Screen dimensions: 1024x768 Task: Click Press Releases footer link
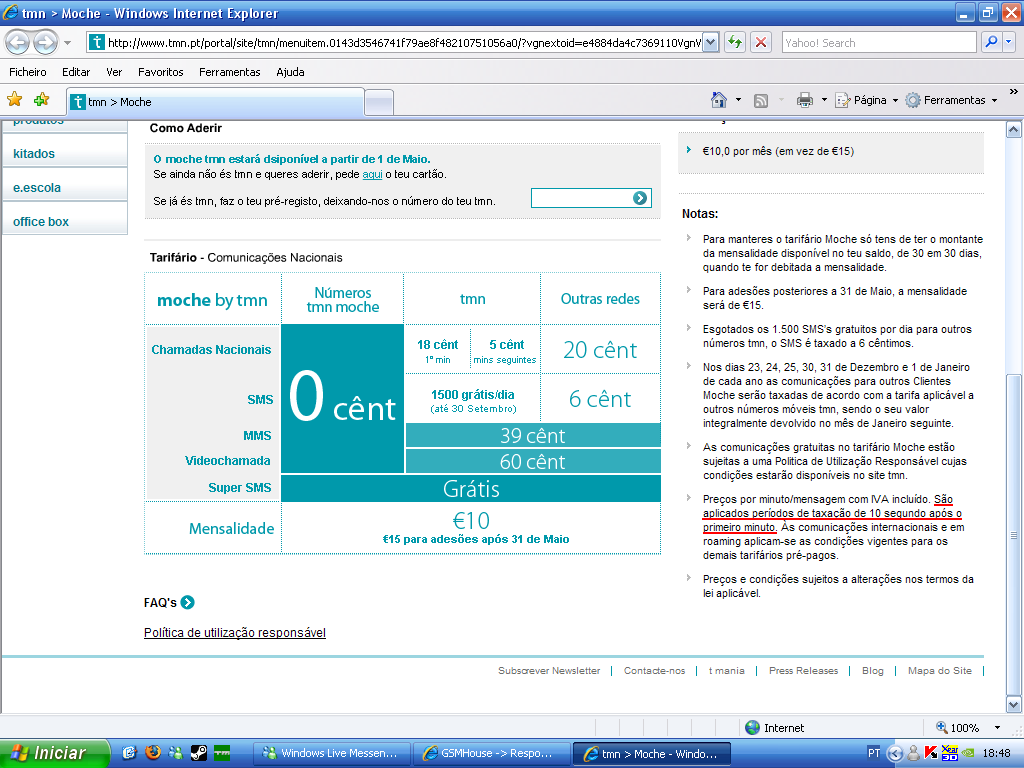click(803, 671)
